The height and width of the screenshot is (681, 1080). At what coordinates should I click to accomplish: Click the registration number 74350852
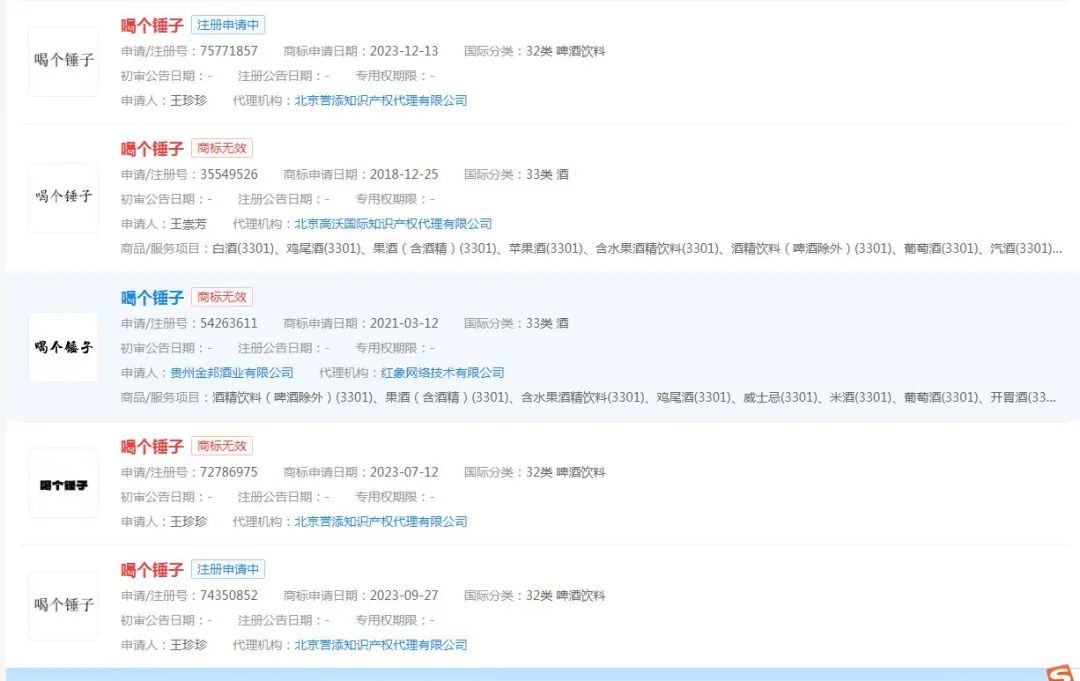(229, 595)
